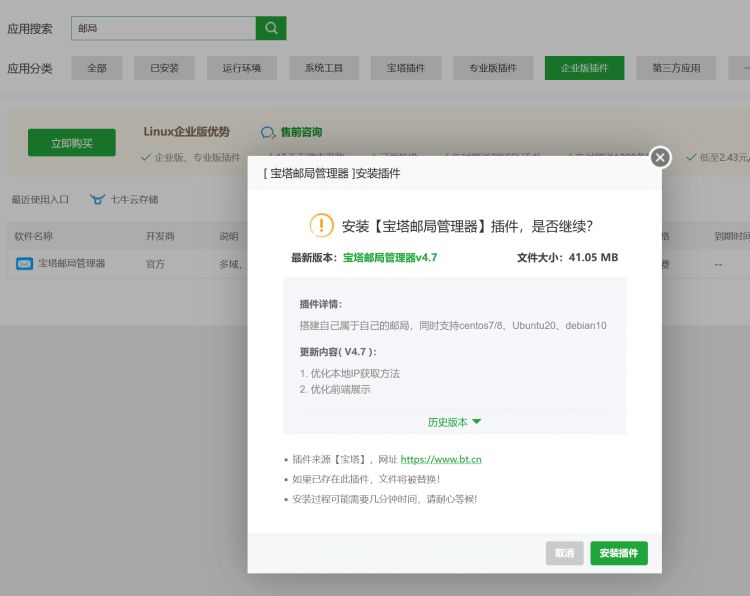Click the 宝塔邮局管理器 row name

point(72,264)
